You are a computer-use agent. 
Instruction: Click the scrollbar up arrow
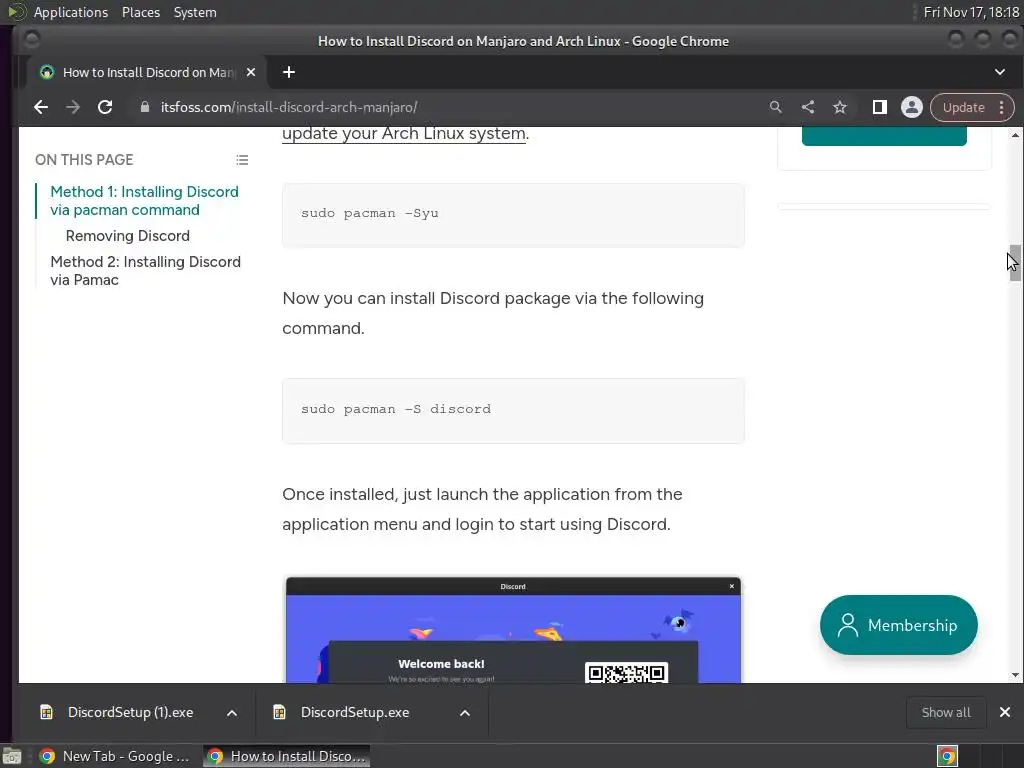click(1015, 135)
